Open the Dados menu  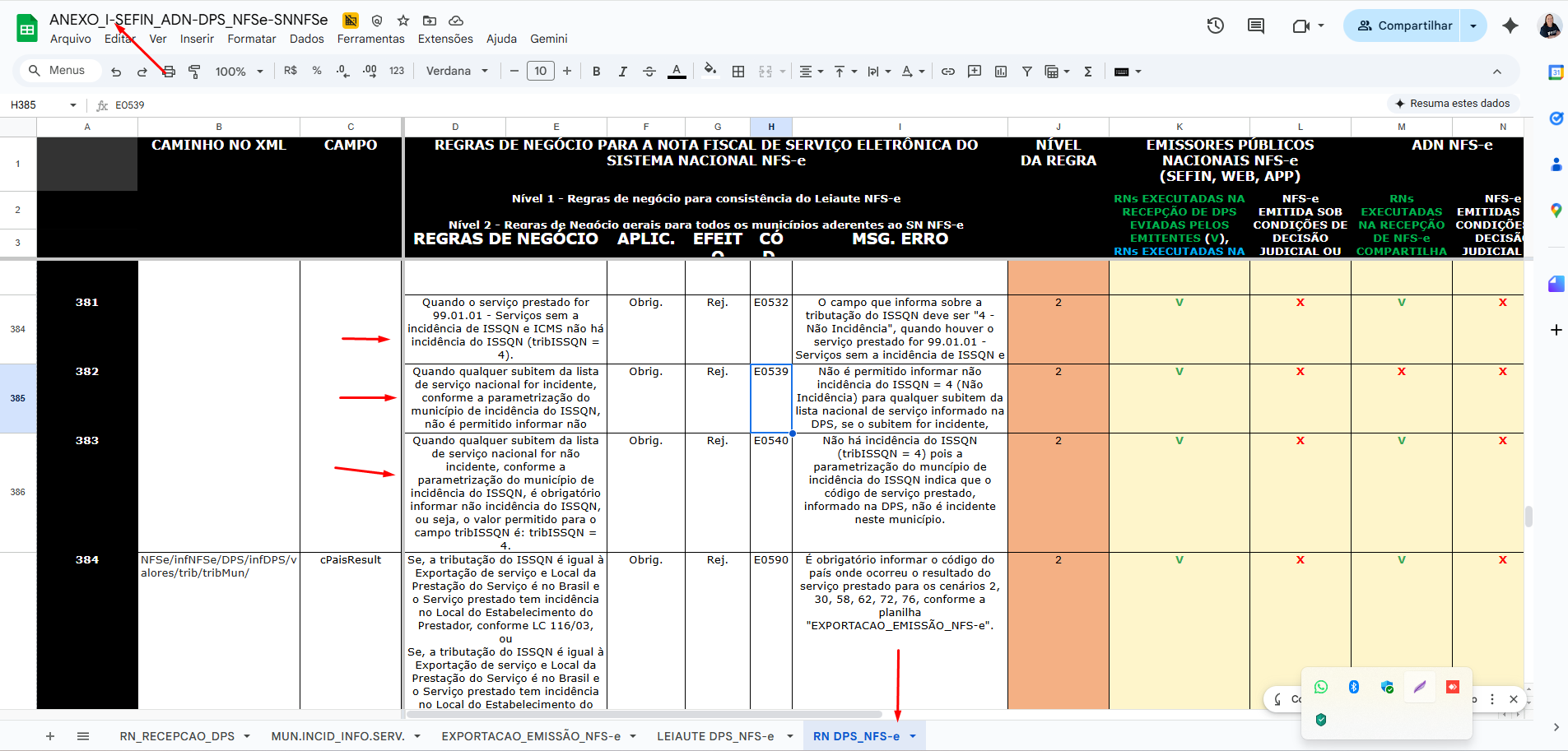306,39
